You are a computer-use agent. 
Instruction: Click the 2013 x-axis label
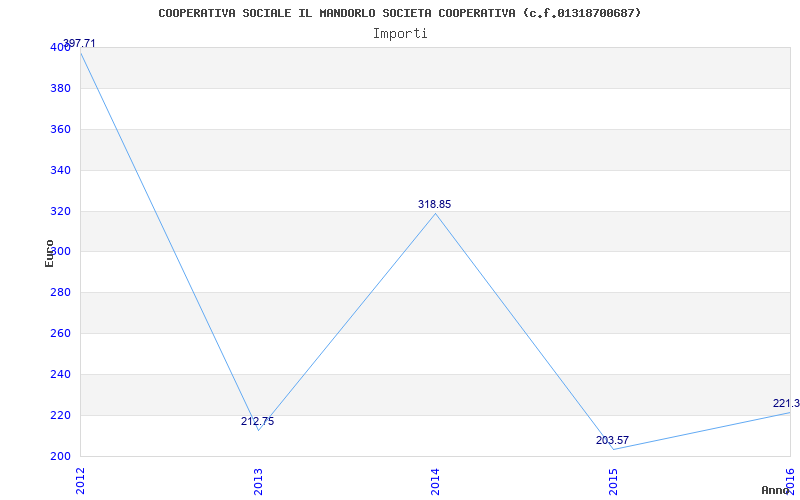pos(258,481)
